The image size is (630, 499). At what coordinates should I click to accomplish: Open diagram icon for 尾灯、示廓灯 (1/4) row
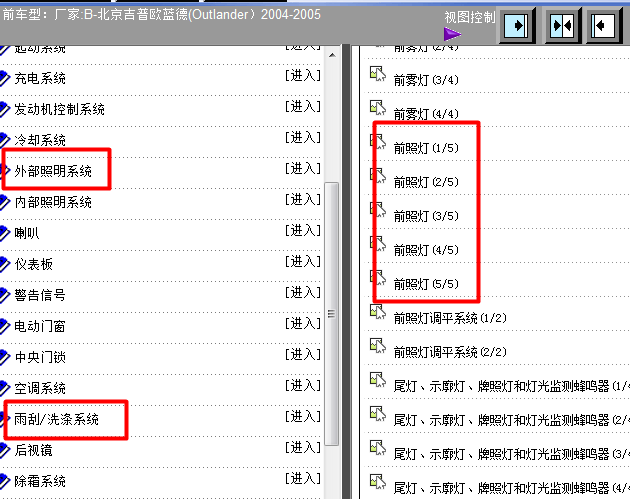(x=378, y=380)
